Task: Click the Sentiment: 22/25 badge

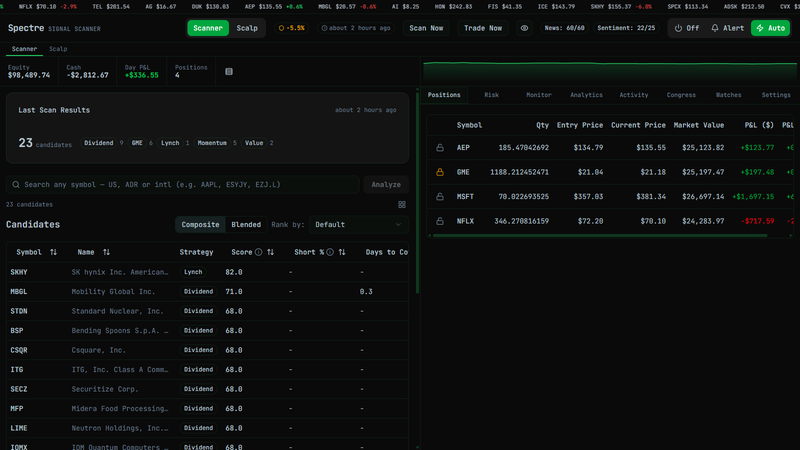Action: [x=626, y=28]
